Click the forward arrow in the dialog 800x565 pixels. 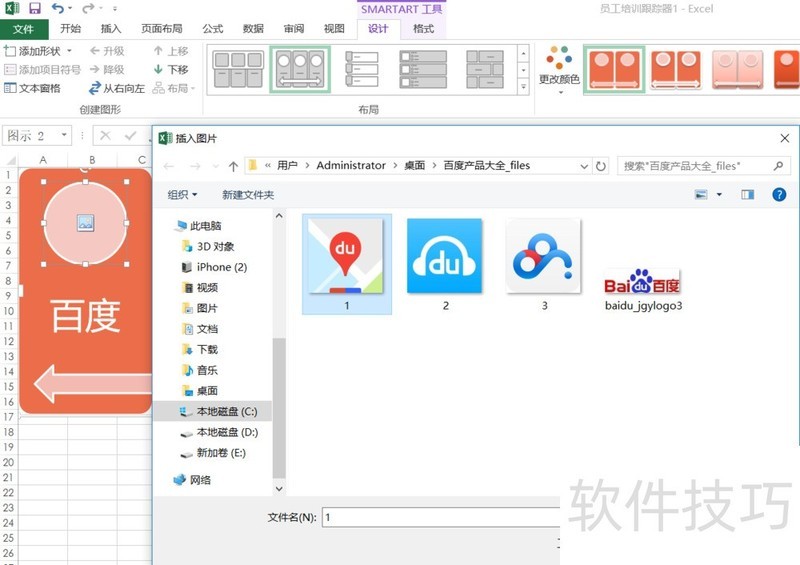tap(195, 166)
